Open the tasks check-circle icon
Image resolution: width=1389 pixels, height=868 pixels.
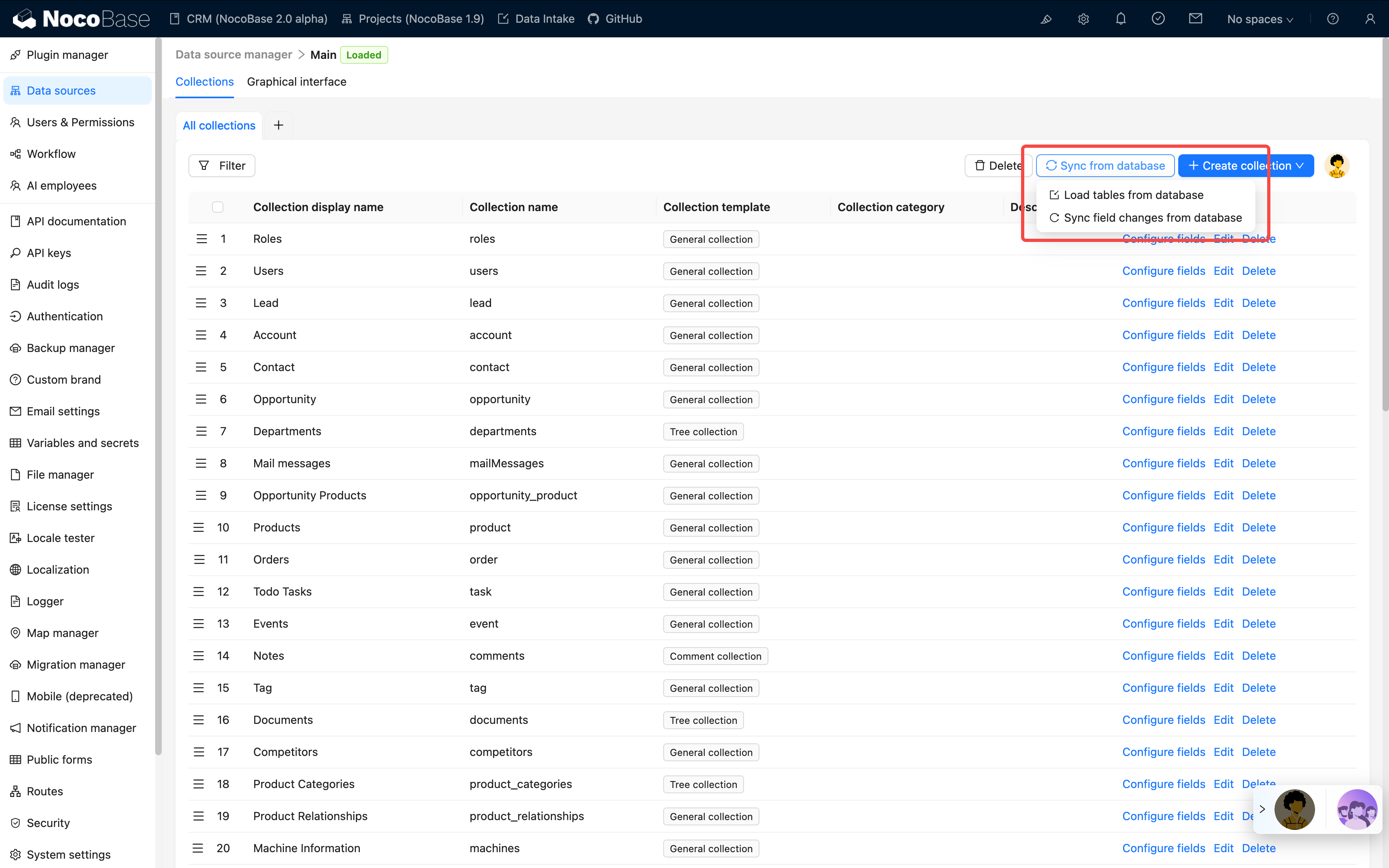tap(1158, 18)
